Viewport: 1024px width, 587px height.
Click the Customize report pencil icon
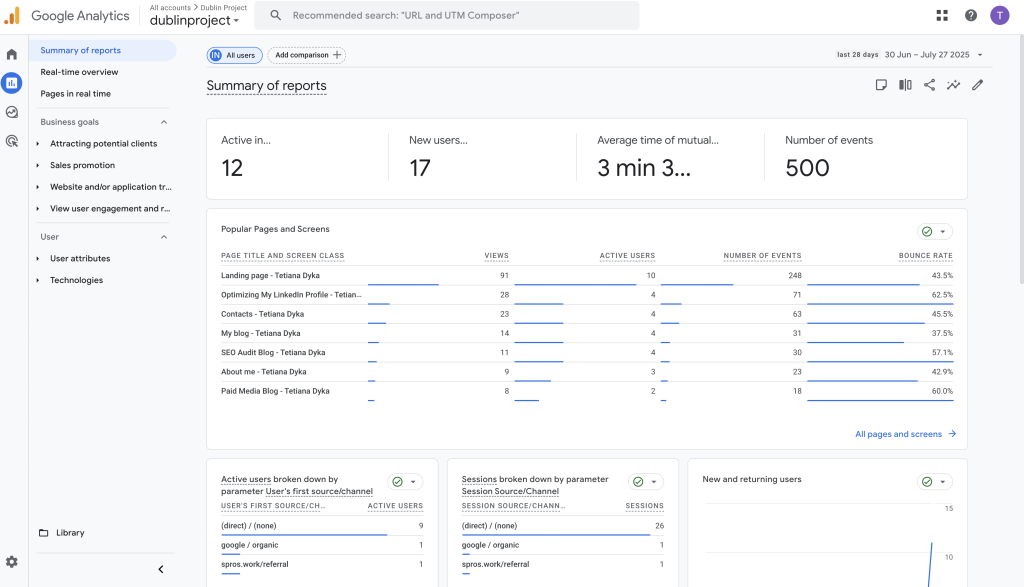coord(978,85)
